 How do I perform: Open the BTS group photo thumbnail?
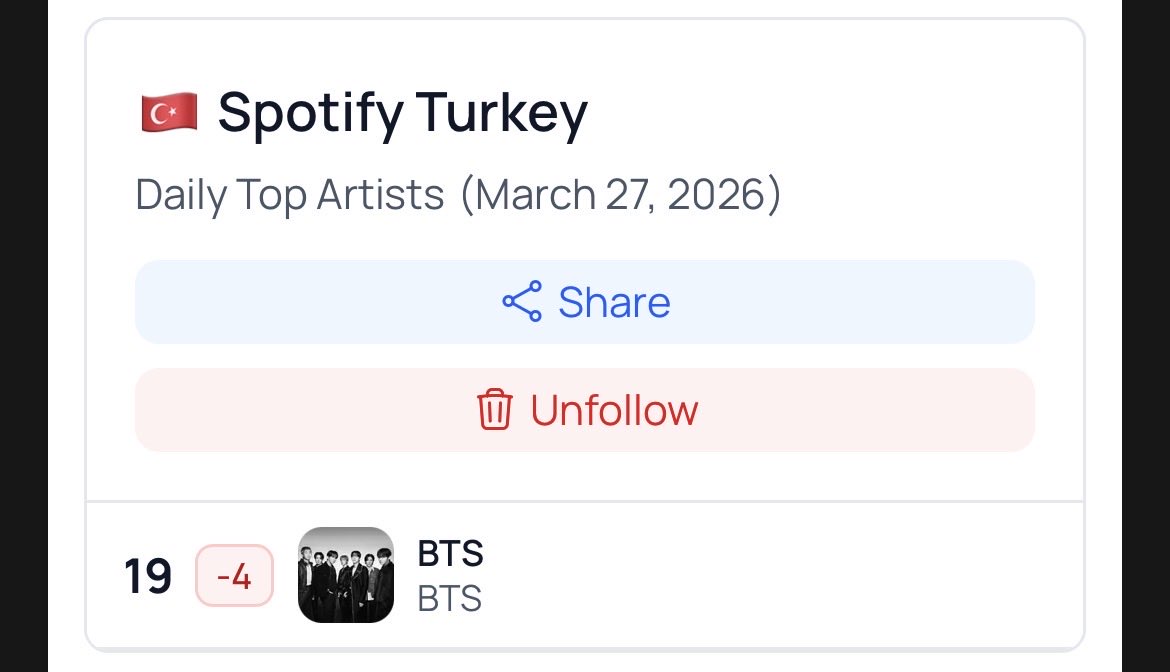pos(346,575)
